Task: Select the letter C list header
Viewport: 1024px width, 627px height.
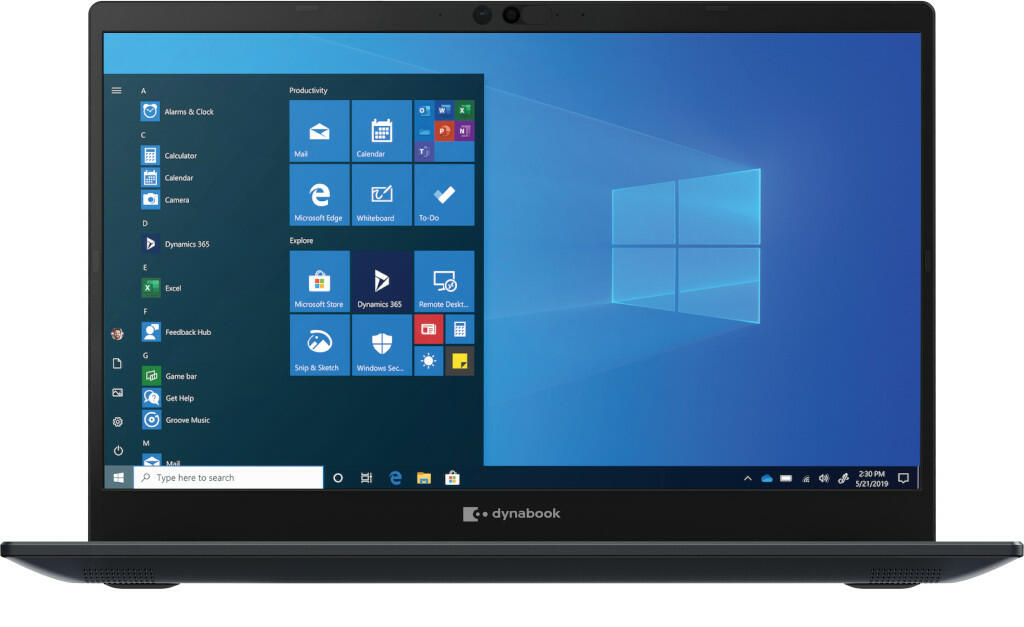Action: 144,135
